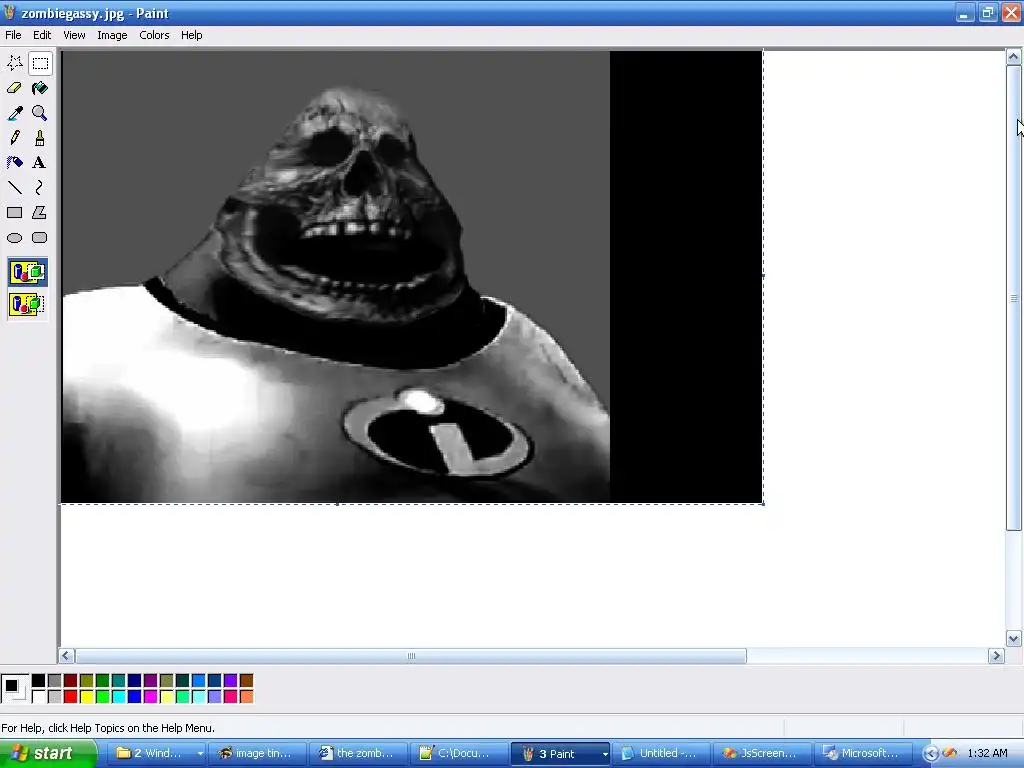Click the vertical scrollbar down arrow

[x=1014, y=639]
